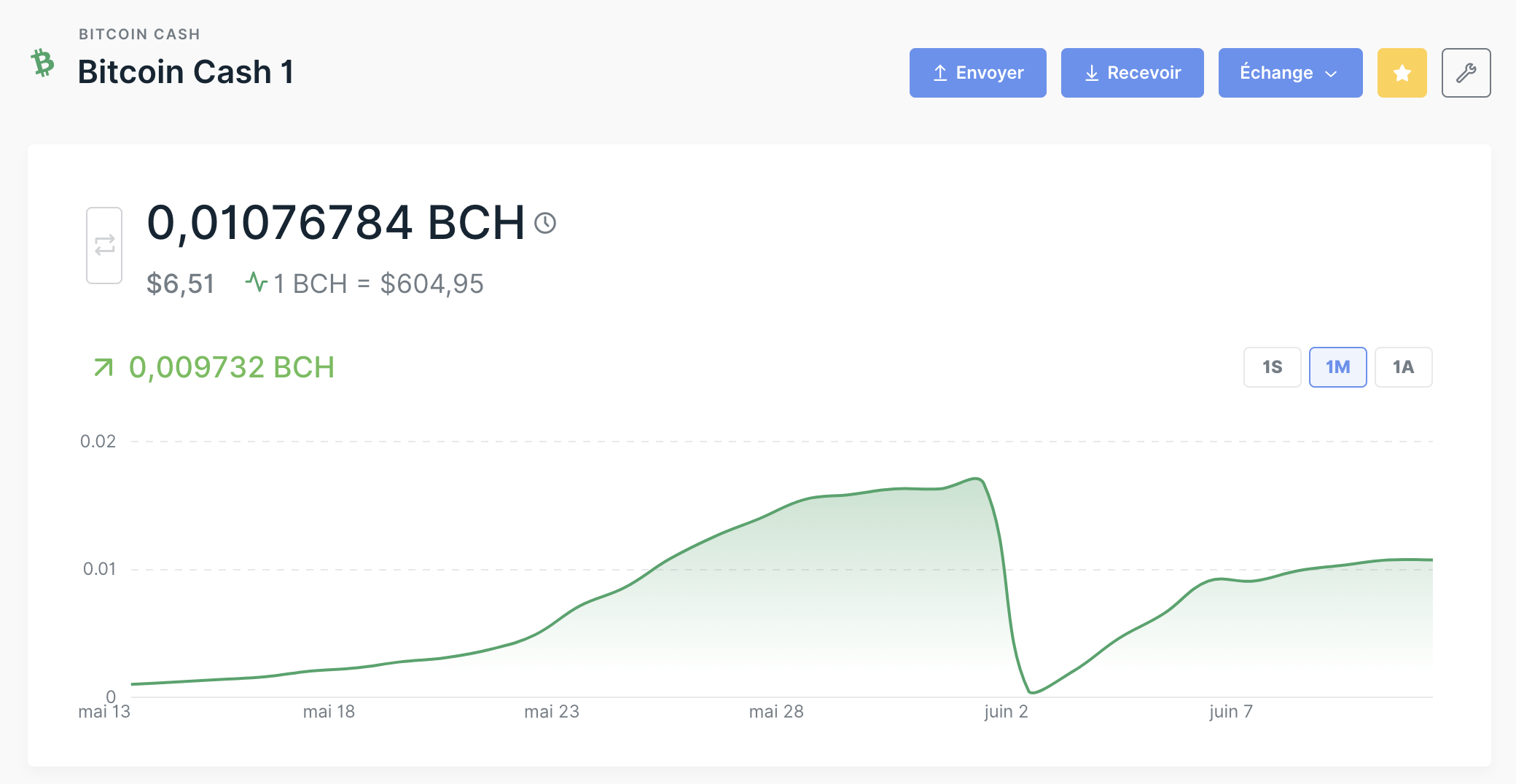This screenshot has width=1516, height=784.
Task: Click the Envoyer button
Action: [977, 73]
